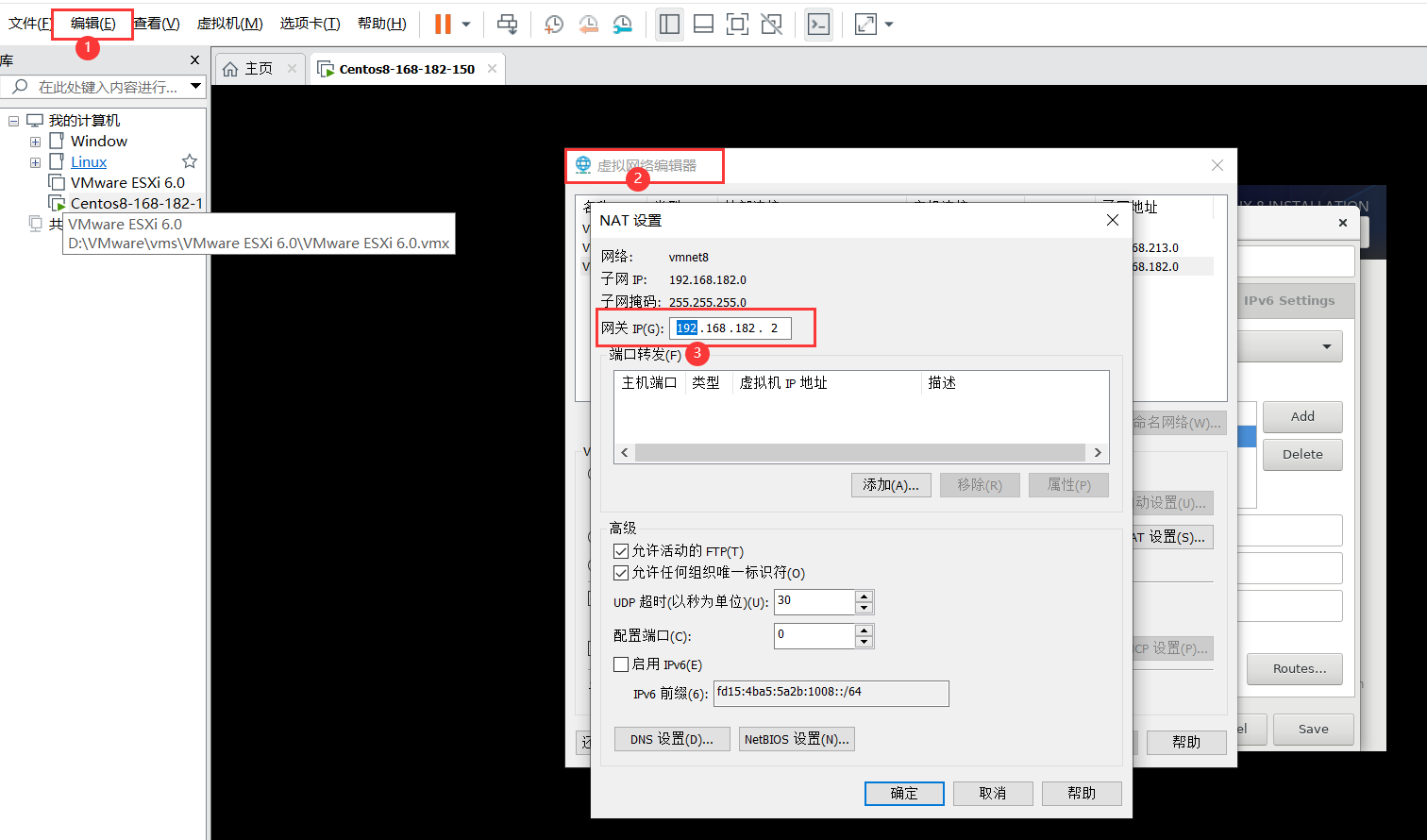
Task: Toggle the console view icon
Action: pyautogui.click(x=818, y=25)
